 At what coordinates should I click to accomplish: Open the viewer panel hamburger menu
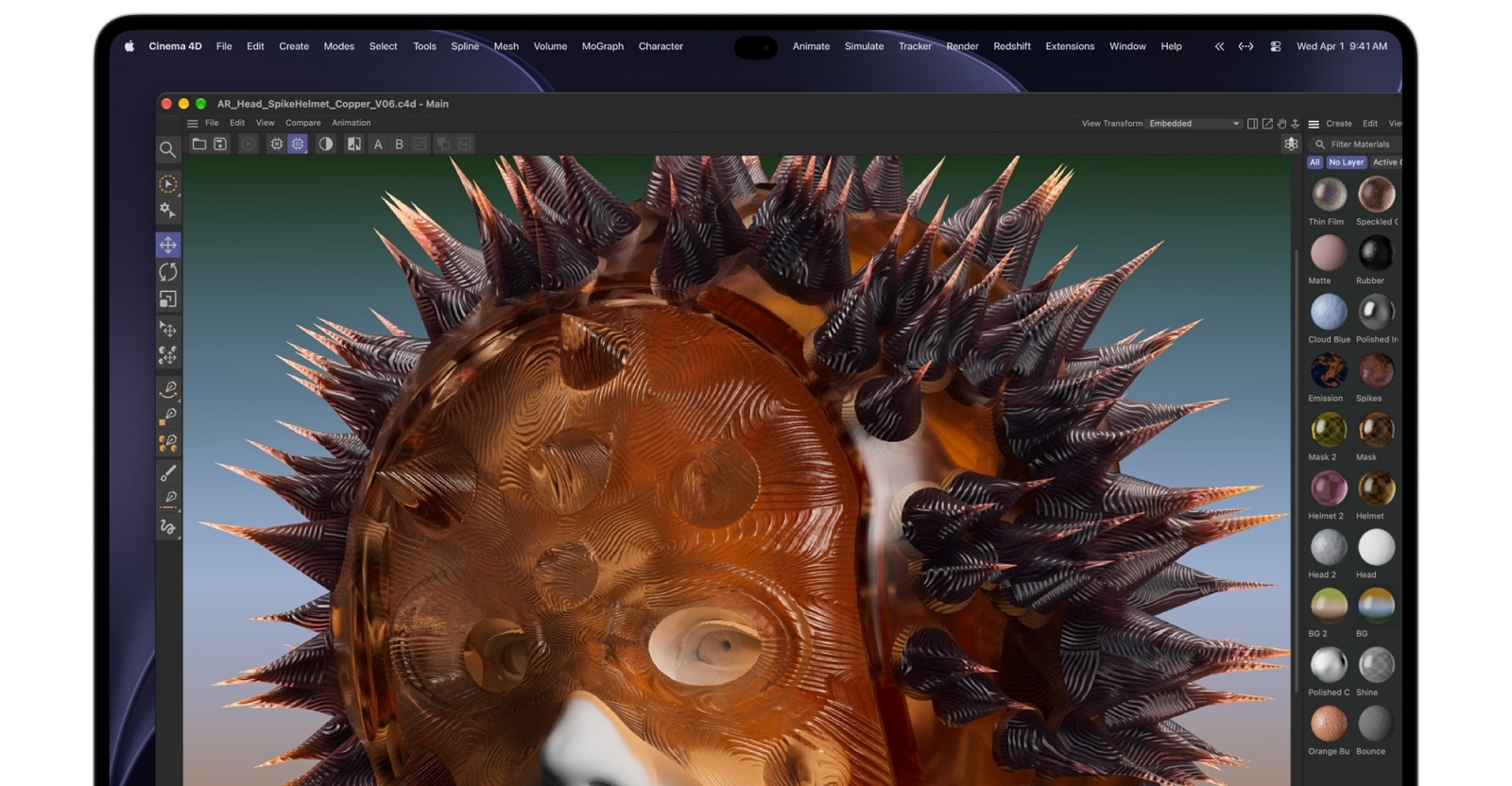click(193, 123)
